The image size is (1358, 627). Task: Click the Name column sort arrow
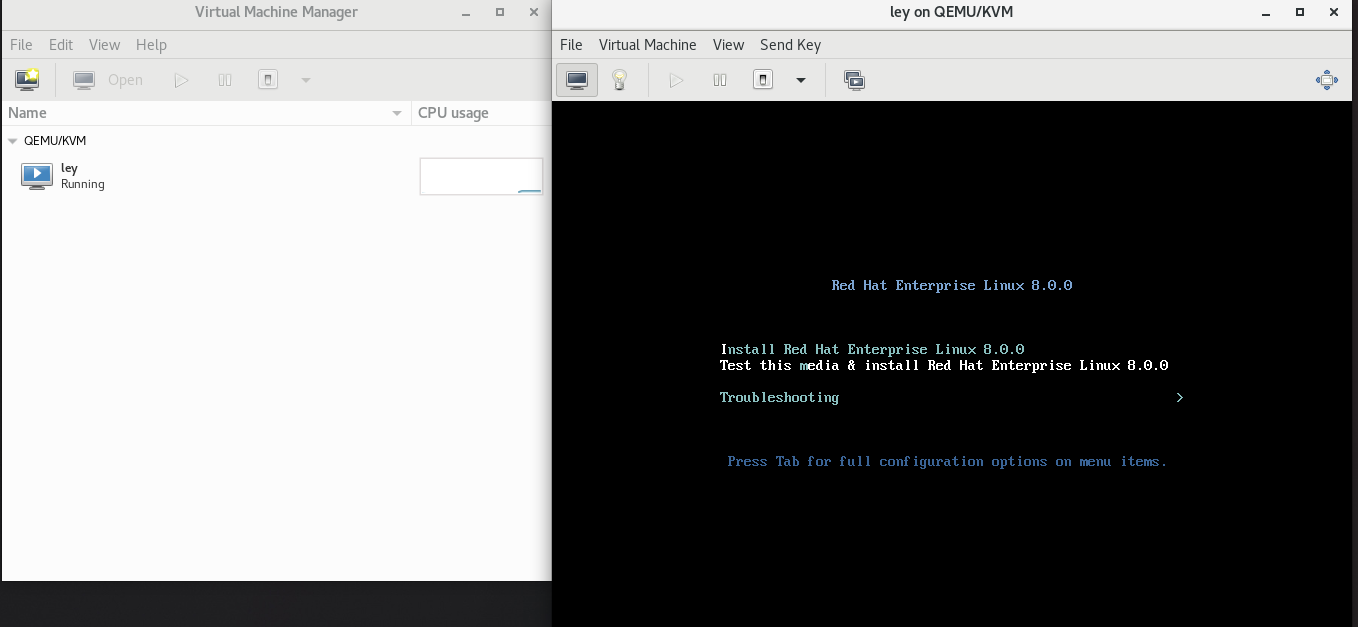395,113
